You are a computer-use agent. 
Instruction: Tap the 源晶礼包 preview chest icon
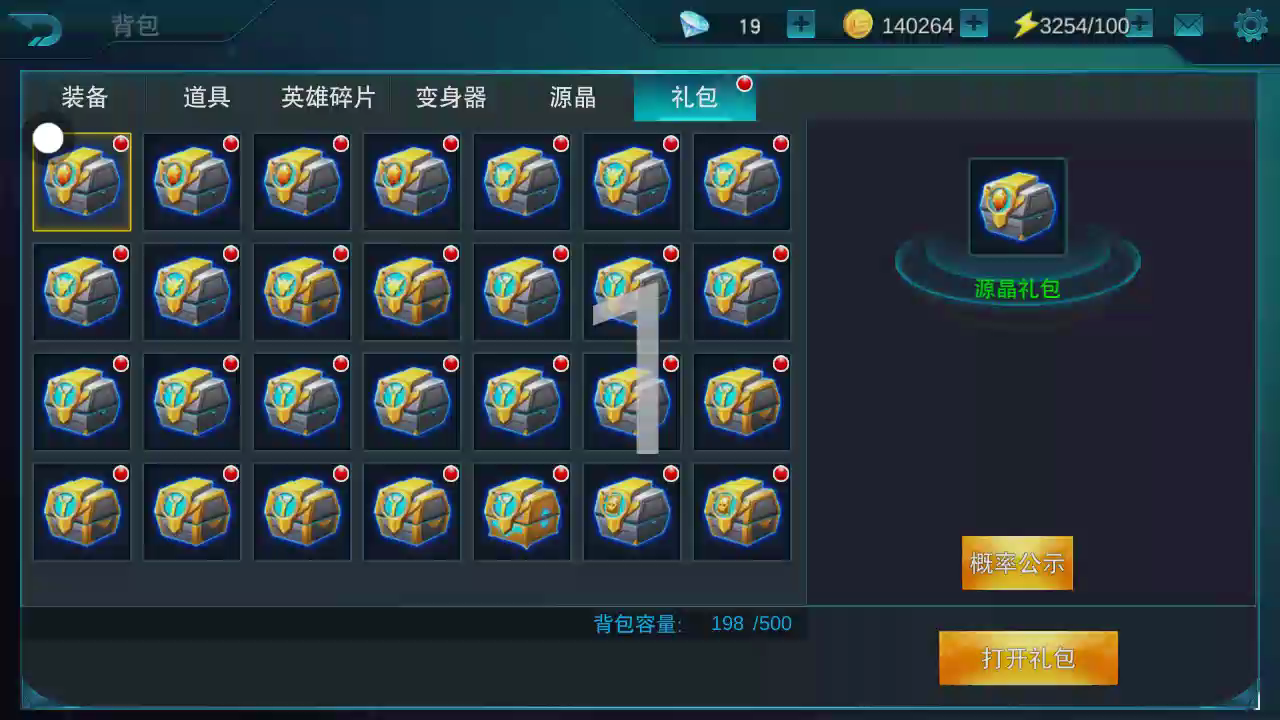pyautogui.click(x=1018, y=207)
